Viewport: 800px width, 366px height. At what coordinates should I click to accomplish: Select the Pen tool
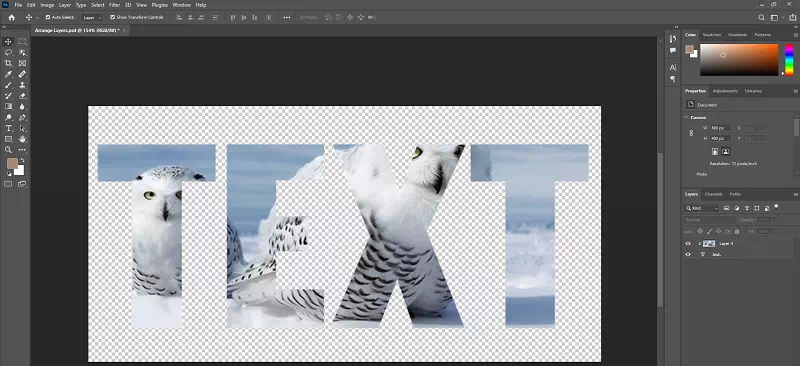click(x=22, y=118)
